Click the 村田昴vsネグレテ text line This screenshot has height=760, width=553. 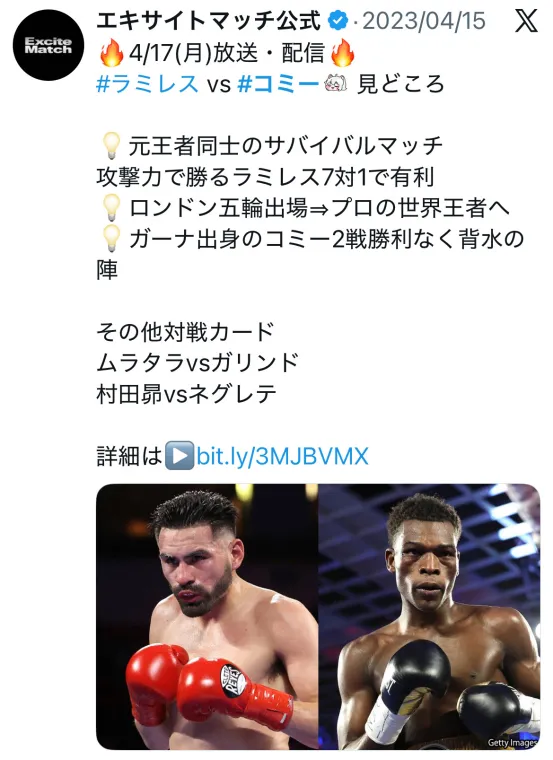click(x=187, y=394)
